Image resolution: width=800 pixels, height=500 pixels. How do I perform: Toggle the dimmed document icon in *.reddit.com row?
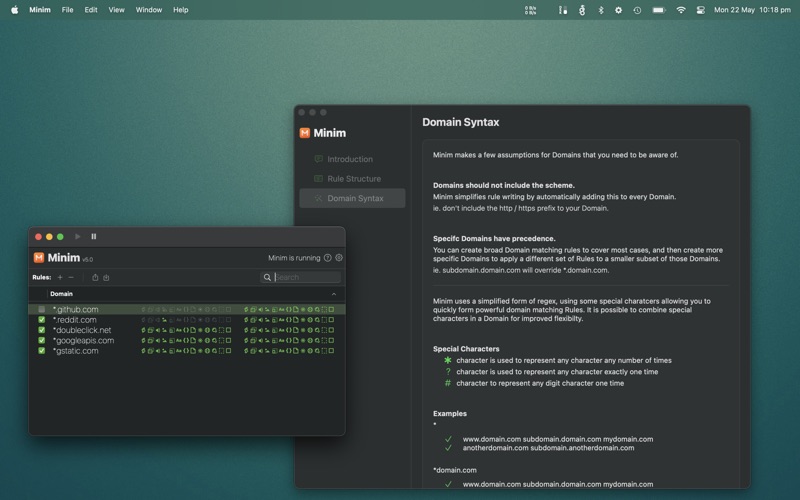pos(193,320)
